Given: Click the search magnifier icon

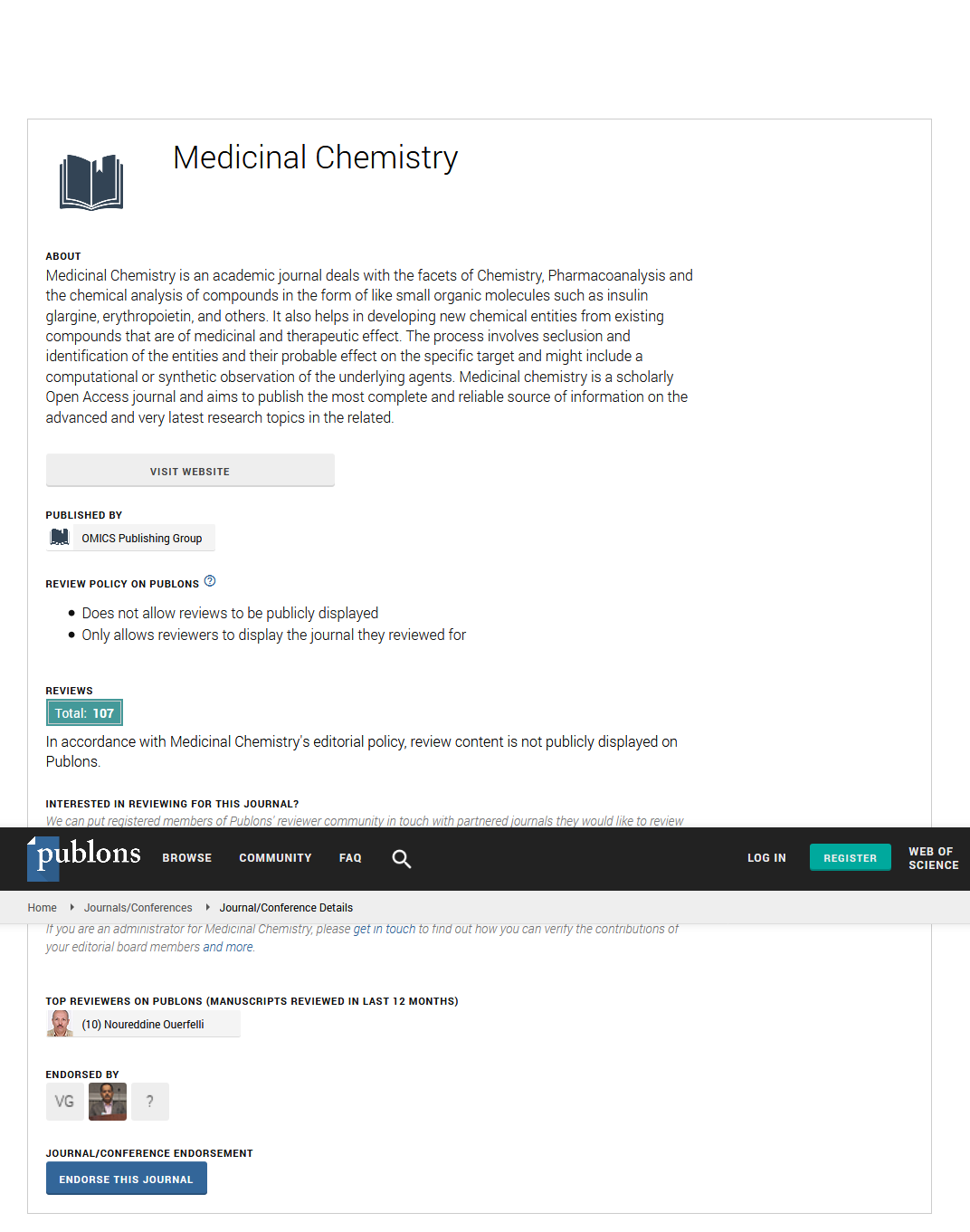Looking at the screenshot, I should click(402, 859).
